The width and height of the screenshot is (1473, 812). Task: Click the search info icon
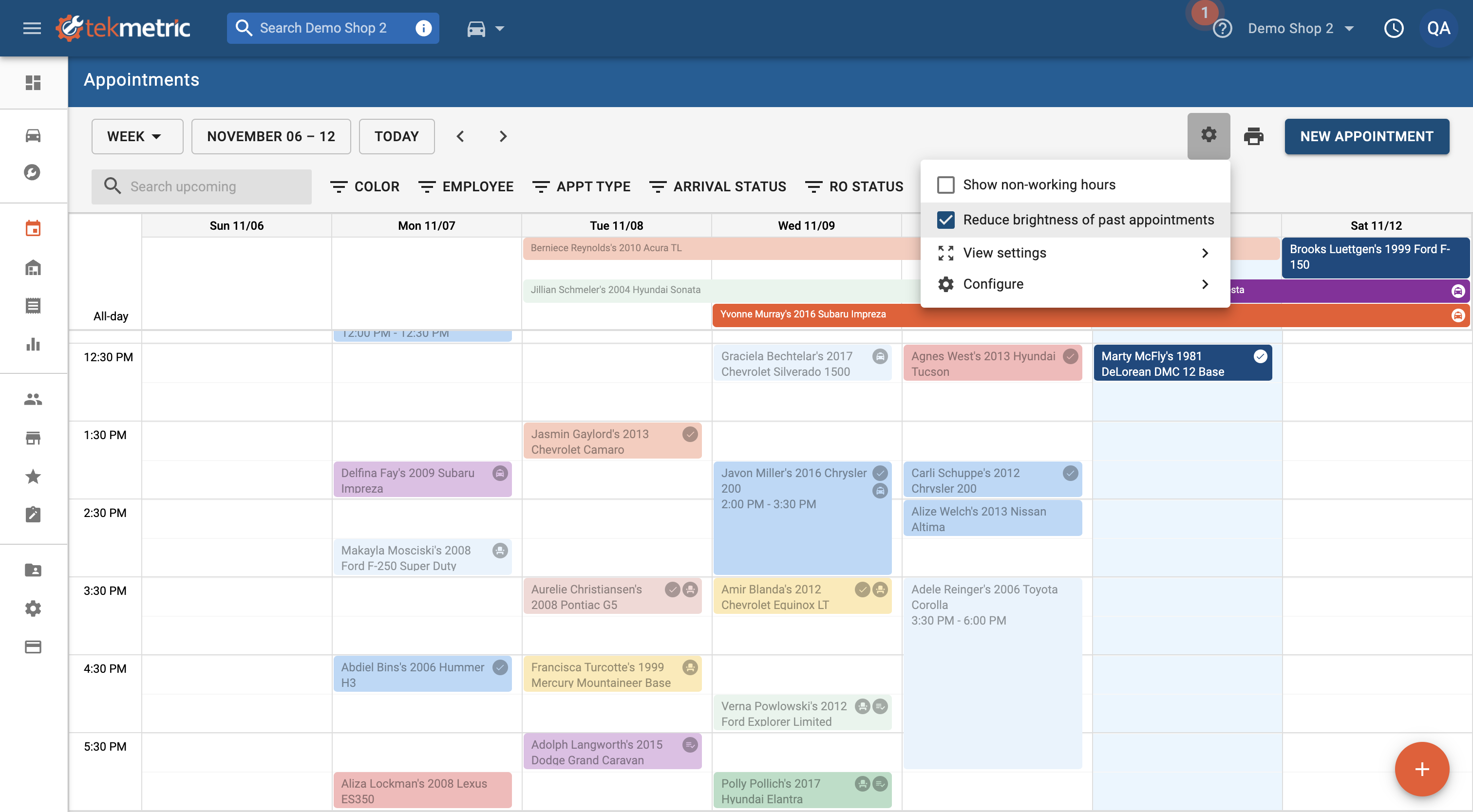423,28
